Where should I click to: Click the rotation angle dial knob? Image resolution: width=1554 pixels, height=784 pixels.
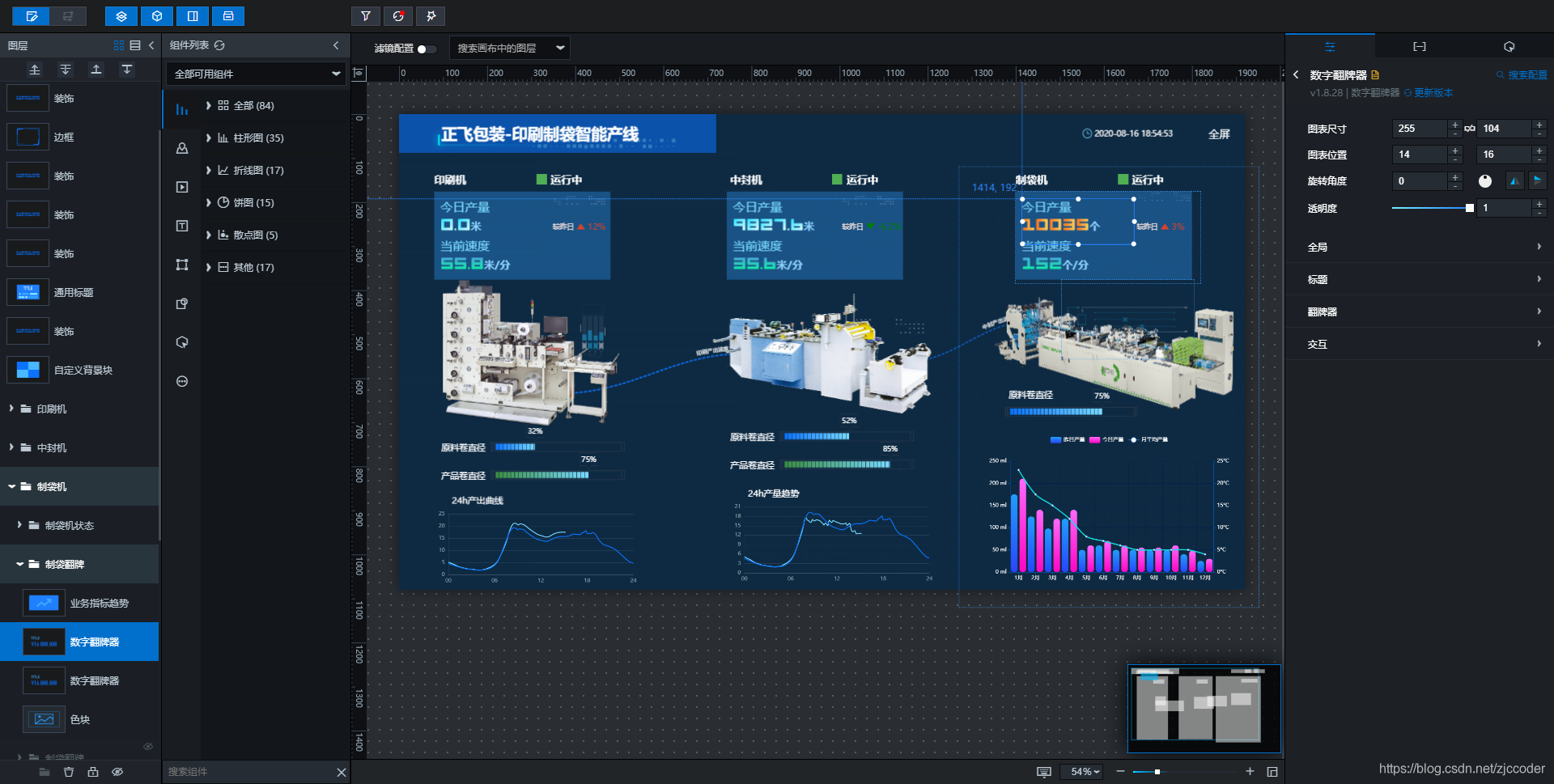tap(1485, 181)
